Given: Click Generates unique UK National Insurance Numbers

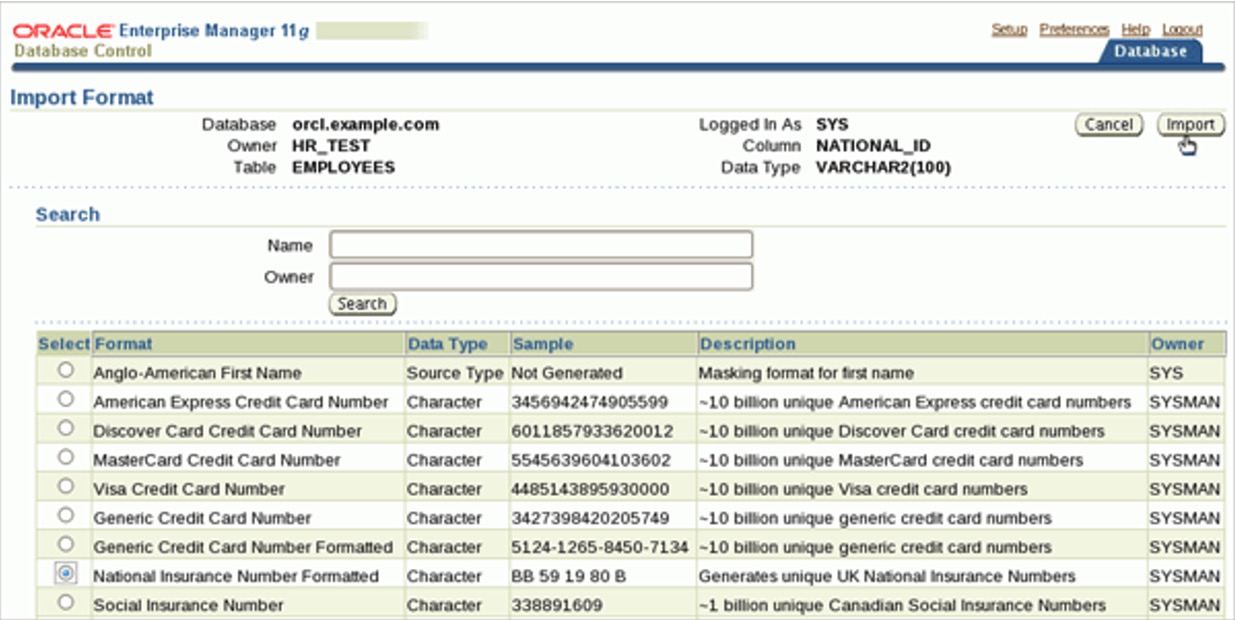Looking at the screenshot, I should point(887,576).
